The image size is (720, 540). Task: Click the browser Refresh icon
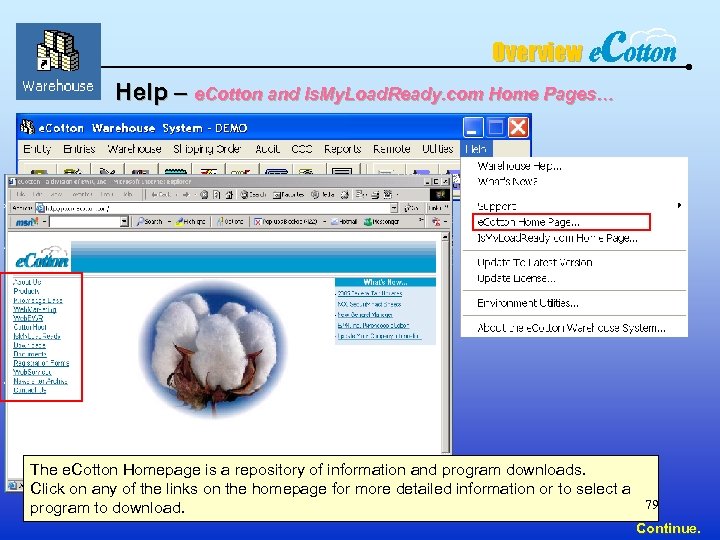pos(217,195)
